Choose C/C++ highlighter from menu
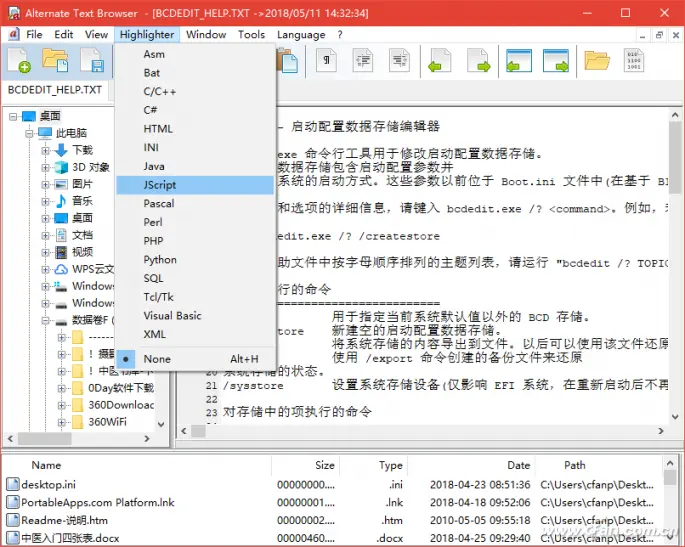 195,91
